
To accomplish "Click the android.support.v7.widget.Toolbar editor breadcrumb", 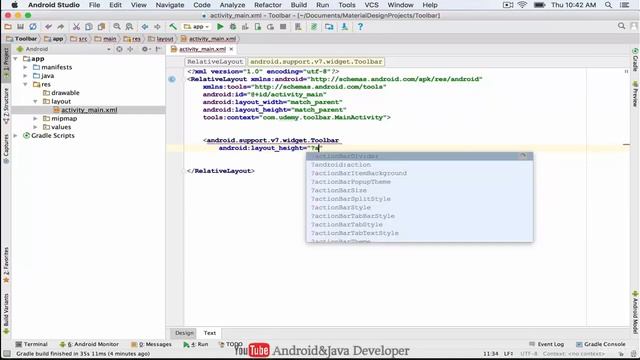I will (x=316, y=62).
